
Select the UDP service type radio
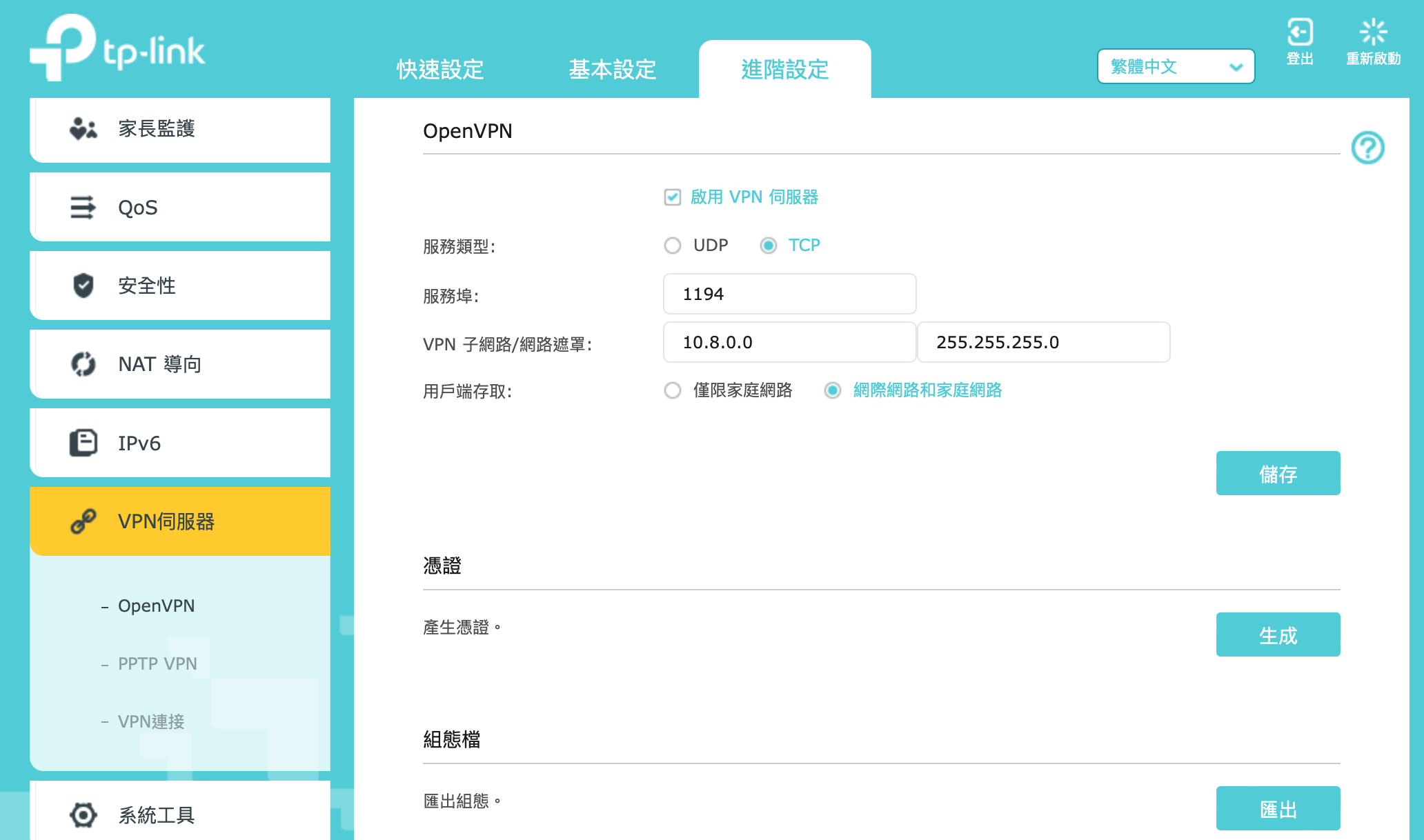[x=672, y=246]
